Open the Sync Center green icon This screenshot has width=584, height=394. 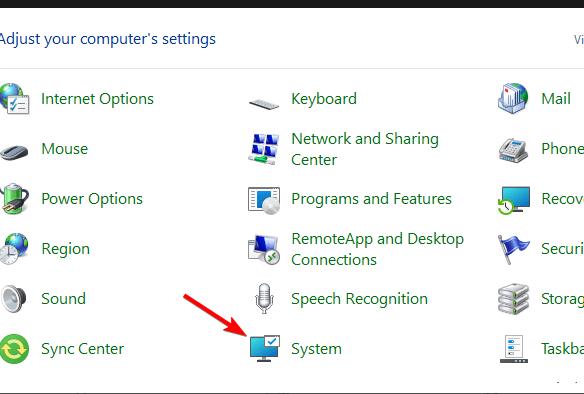(x=14, y=349)
